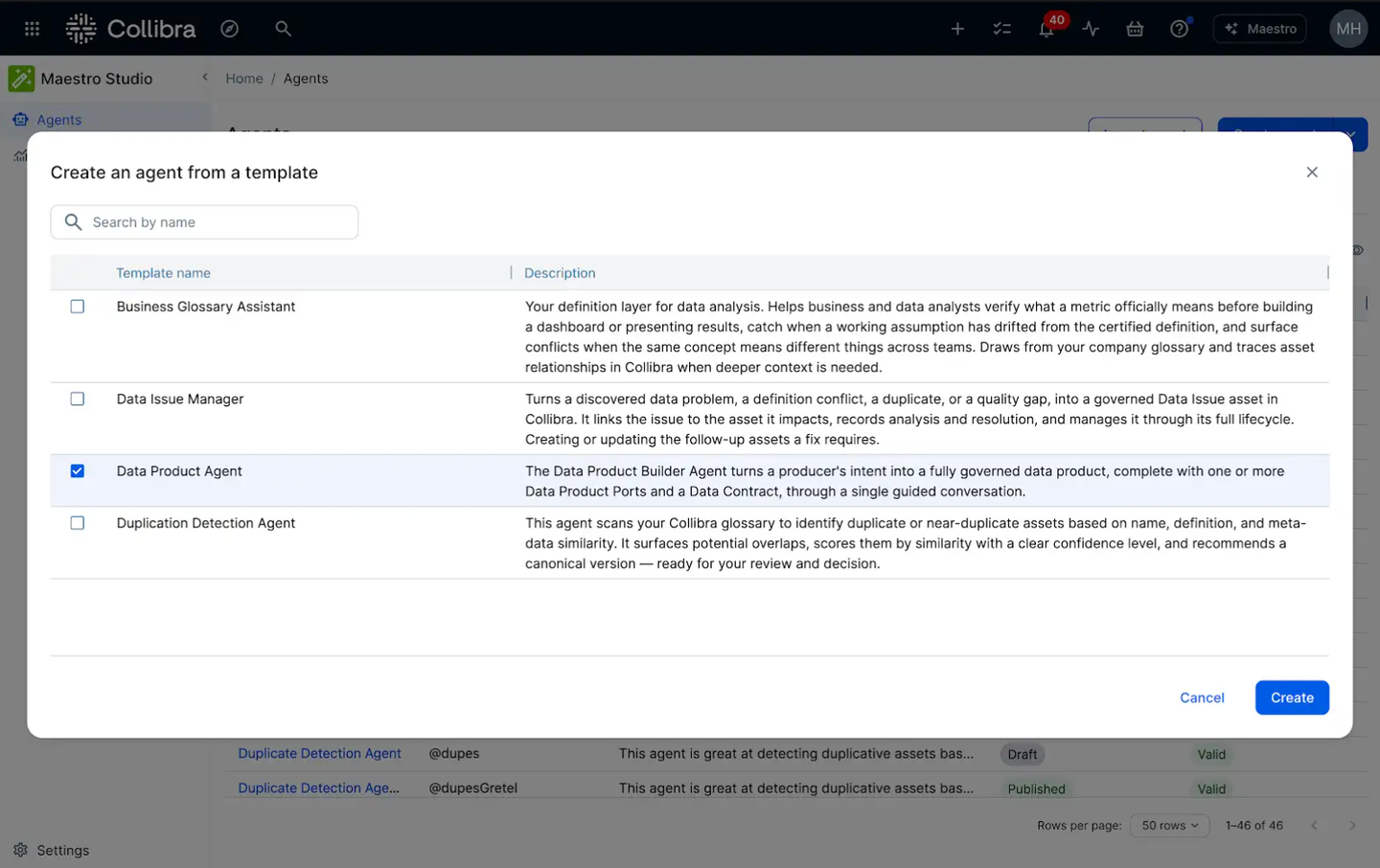Open the 50 rows per page dropdown
Image resolution: width=1380 pixels, height=868 pixels.
coord(1169,826)
